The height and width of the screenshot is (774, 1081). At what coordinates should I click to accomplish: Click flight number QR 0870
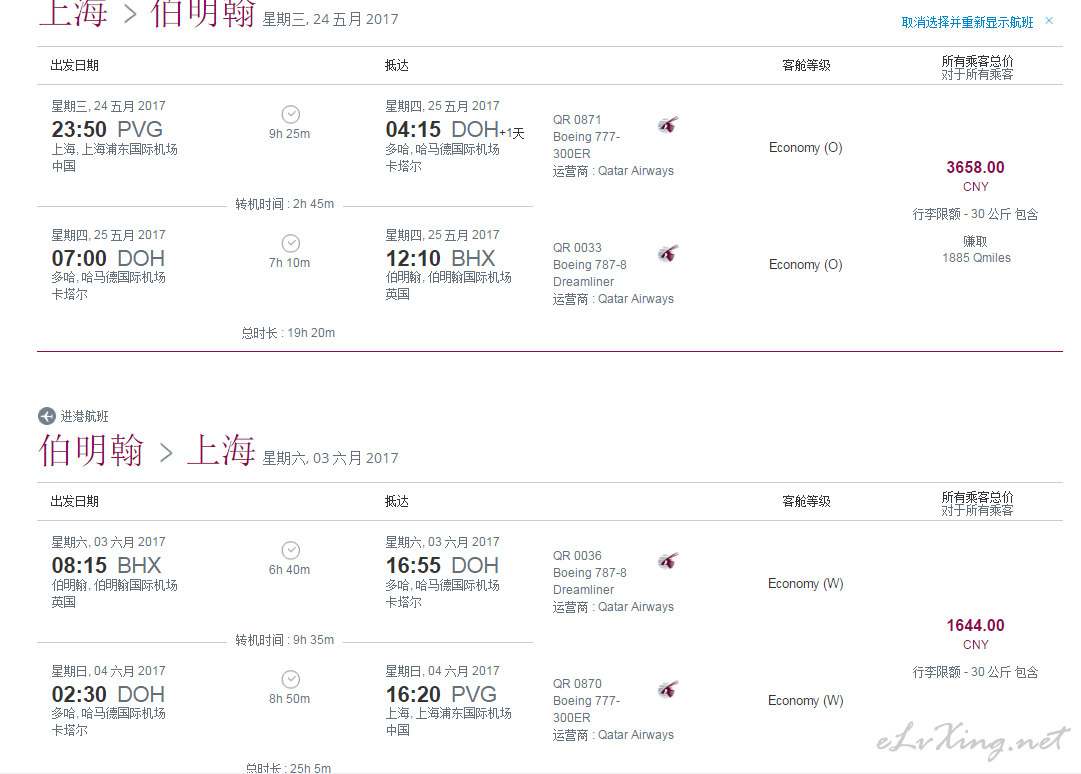coord(577,684)
